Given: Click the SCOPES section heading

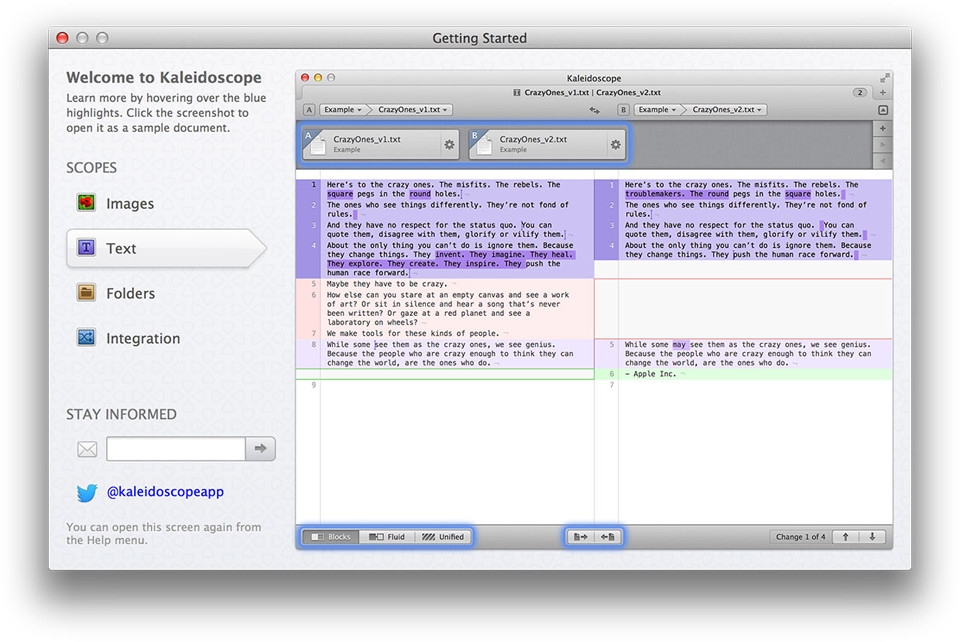Looking at the screenshot, I should coord(91,168).
